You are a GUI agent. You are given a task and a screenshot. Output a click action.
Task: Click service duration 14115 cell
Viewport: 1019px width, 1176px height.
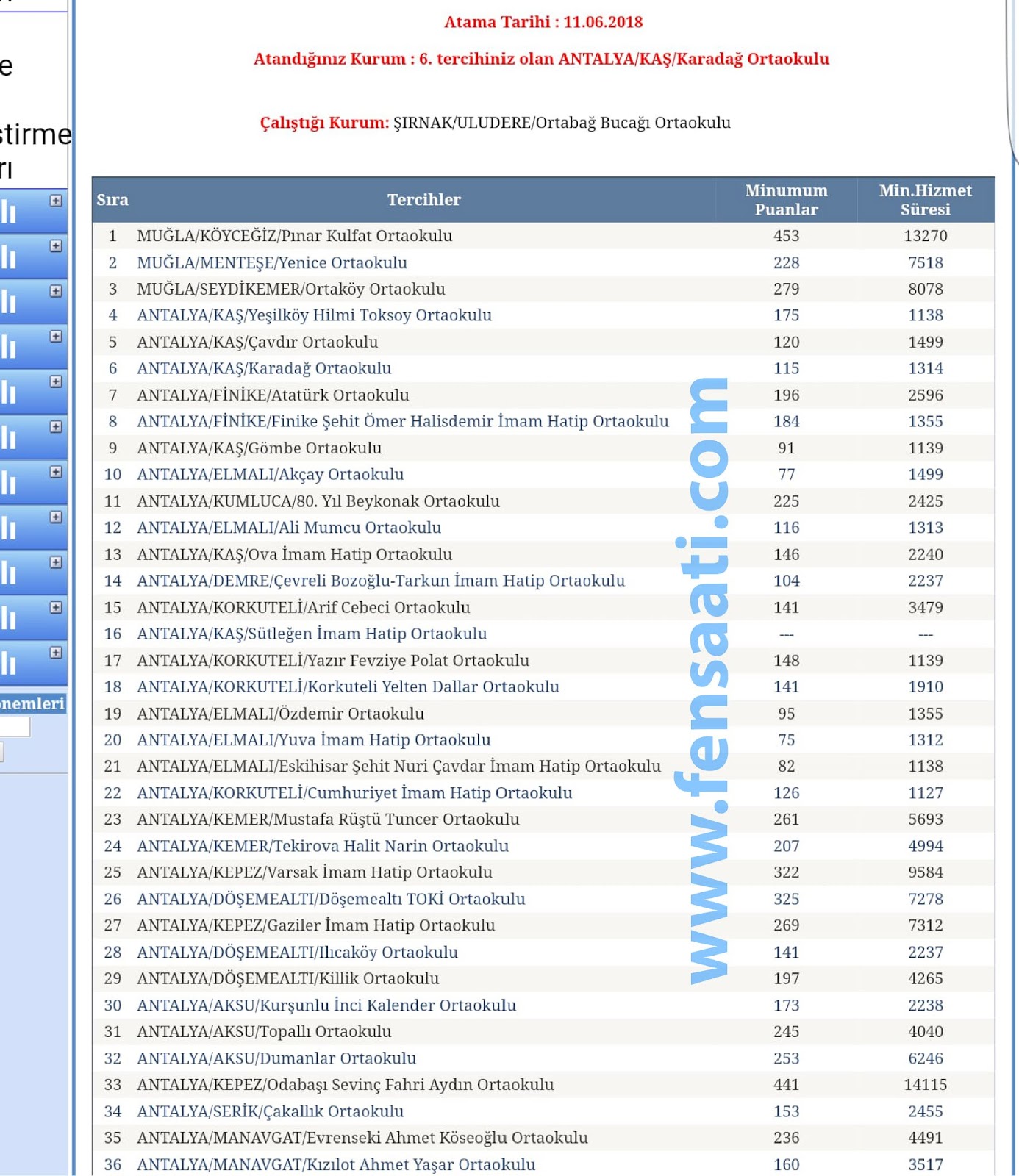point(925,1085)
